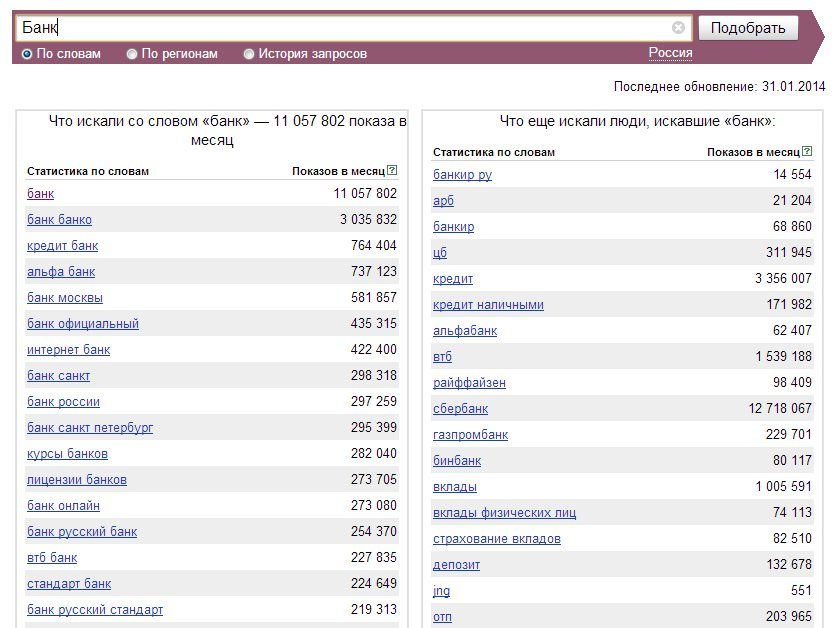This screenshot has height=628, width=835.
Task: Select the 3 035 832 count value
Action: (369, 219)
